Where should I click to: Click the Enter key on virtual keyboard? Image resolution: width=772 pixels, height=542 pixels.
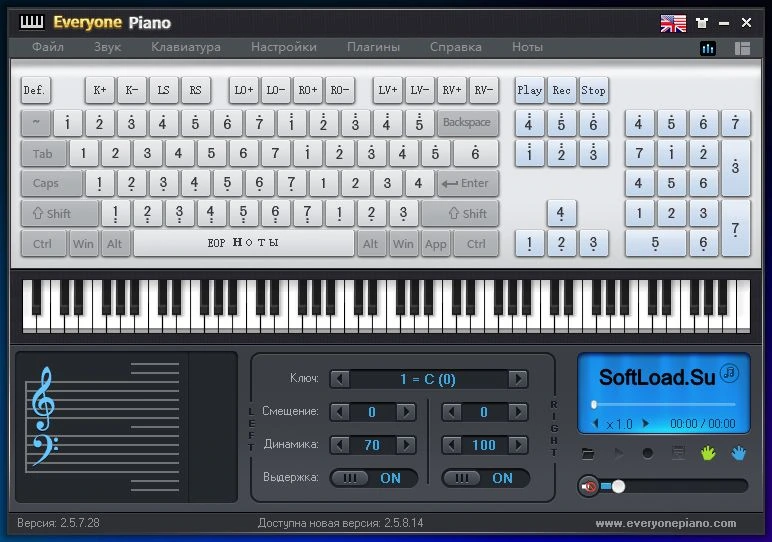467,183
